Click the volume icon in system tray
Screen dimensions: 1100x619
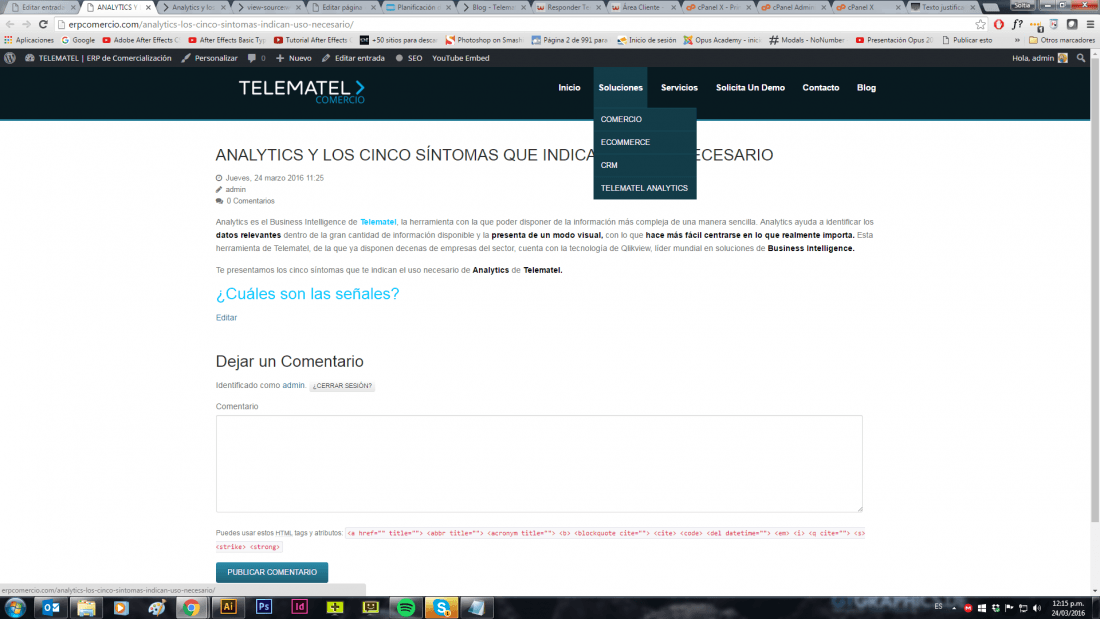(1038, 608)
